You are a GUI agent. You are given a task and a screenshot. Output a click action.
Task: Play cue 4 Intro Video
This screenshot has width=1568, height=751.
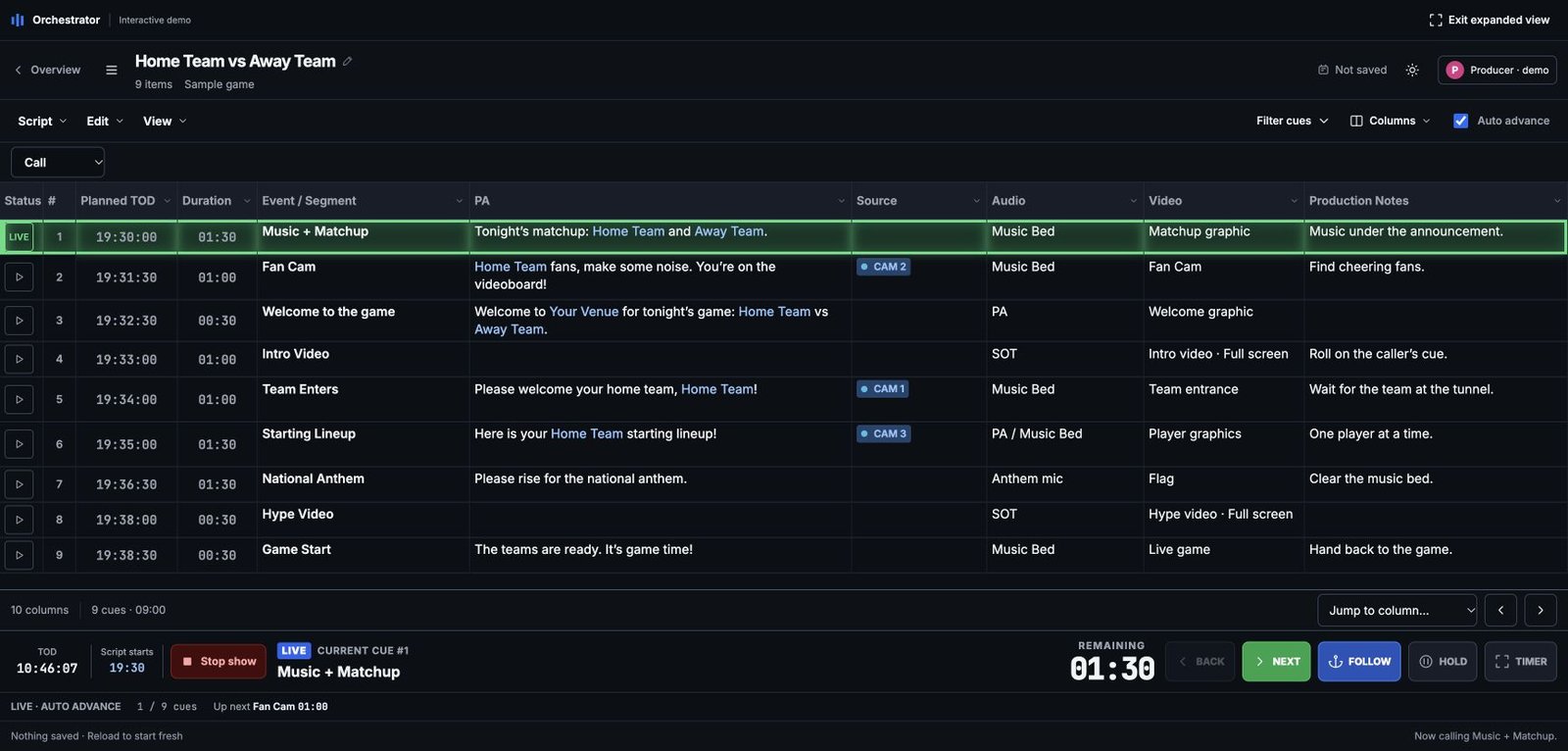click(x=19, y=360)
